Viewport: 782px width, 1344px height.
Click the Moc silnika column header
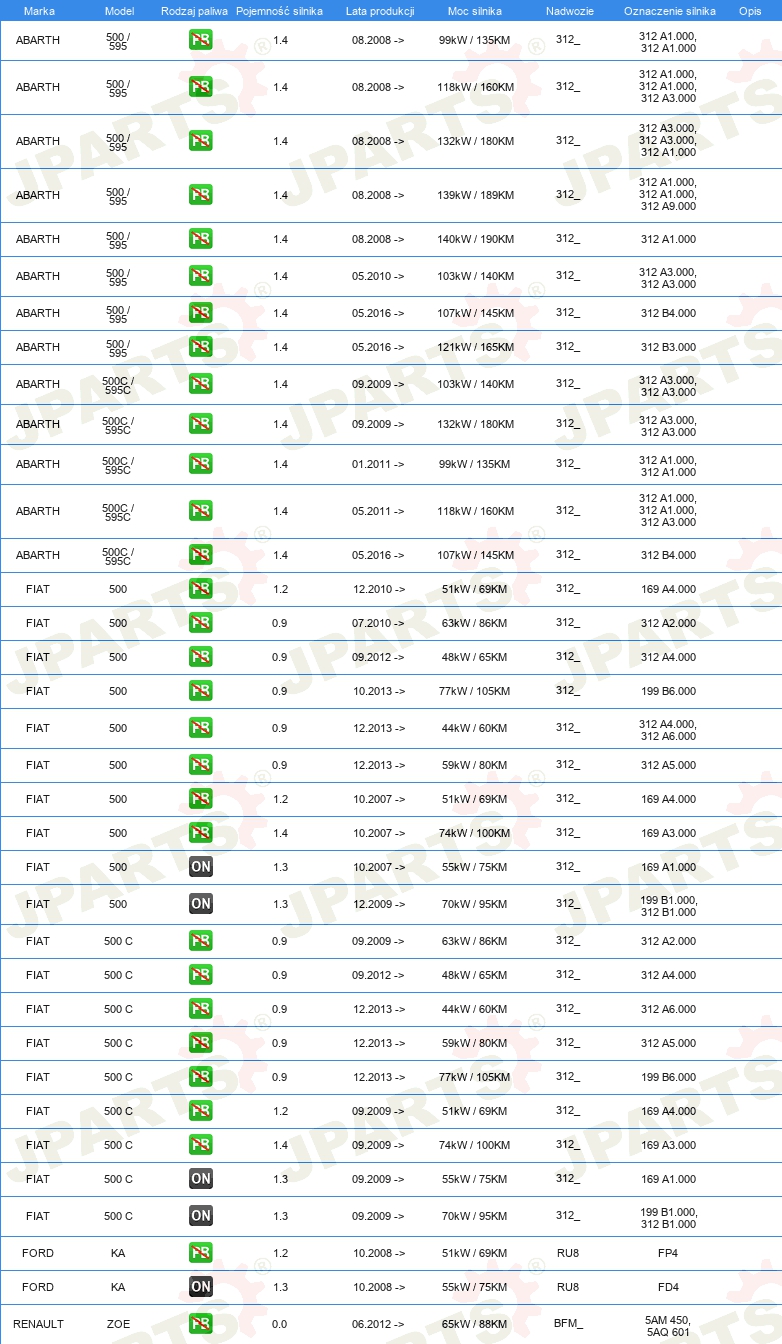(475, 10)
